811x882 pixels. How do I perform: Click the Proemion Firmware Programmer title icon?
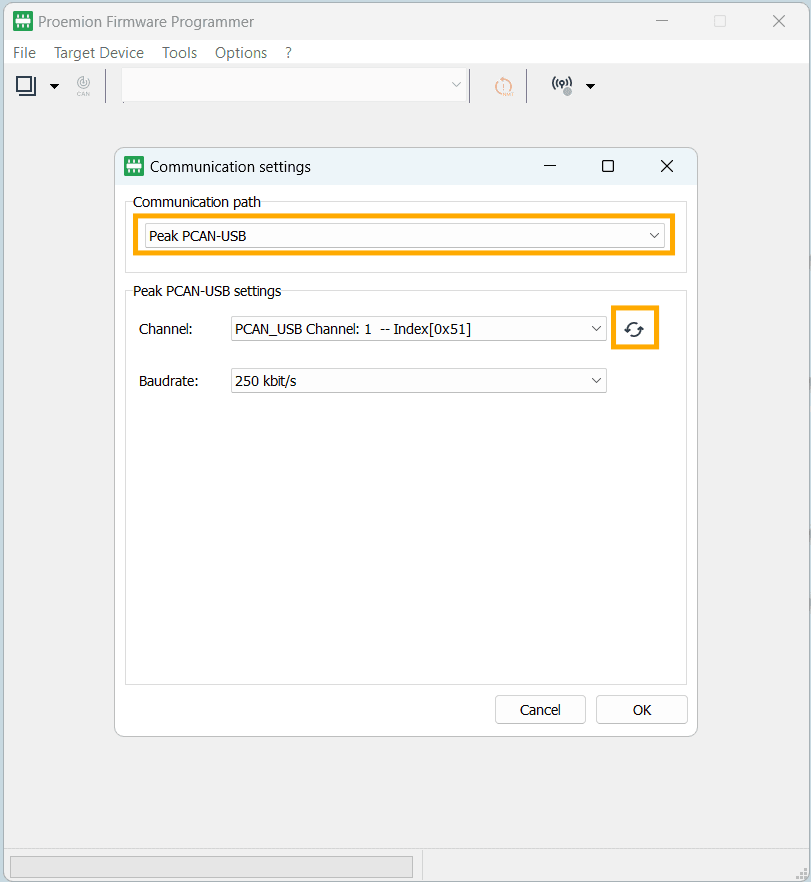[x=22, y=21]
